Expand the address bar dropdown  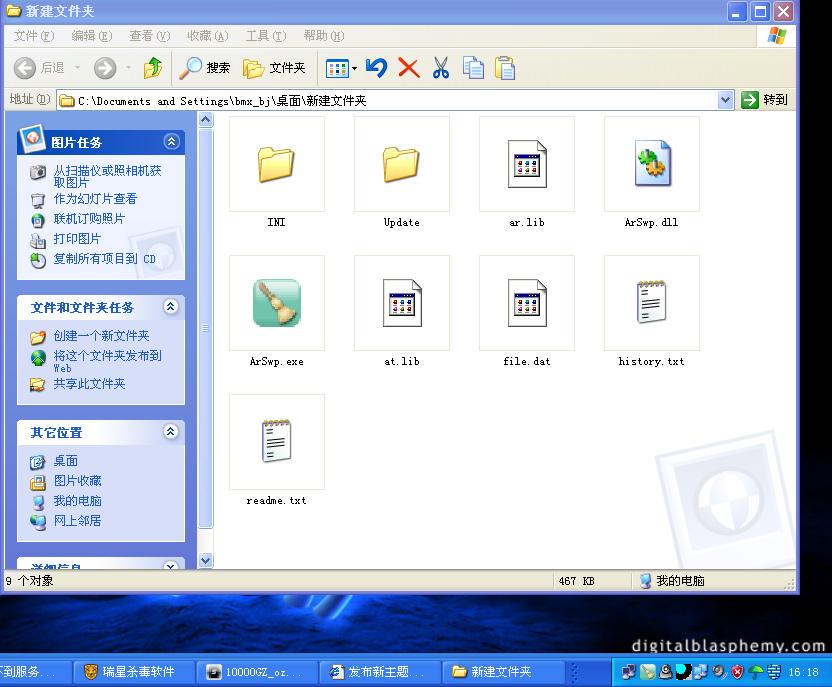point(725,100)
